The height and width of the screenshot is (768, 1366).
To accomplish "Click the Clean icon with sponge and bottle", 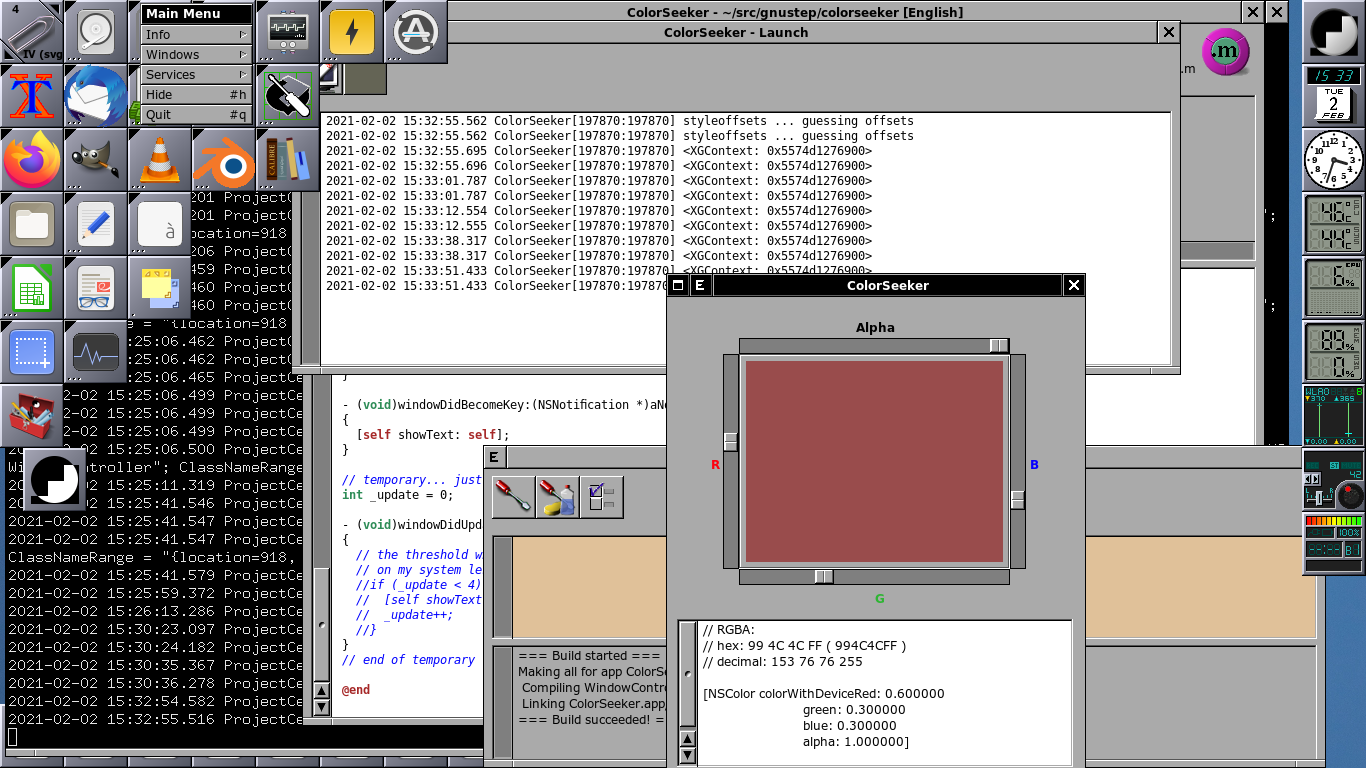I will coord(557,496).
